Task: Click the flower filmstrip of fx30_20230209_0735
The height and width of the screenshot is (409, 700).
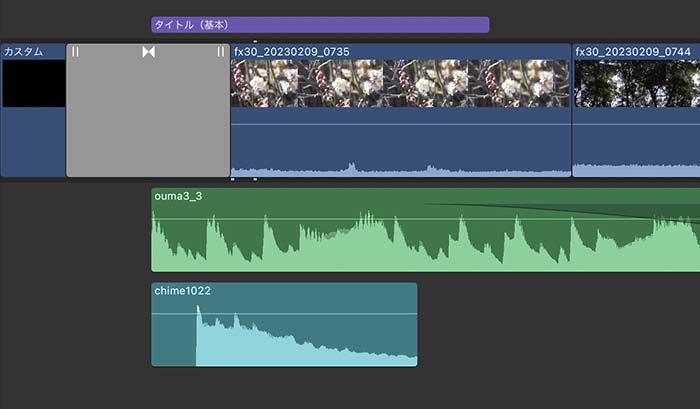Action: tap(400, 83)
